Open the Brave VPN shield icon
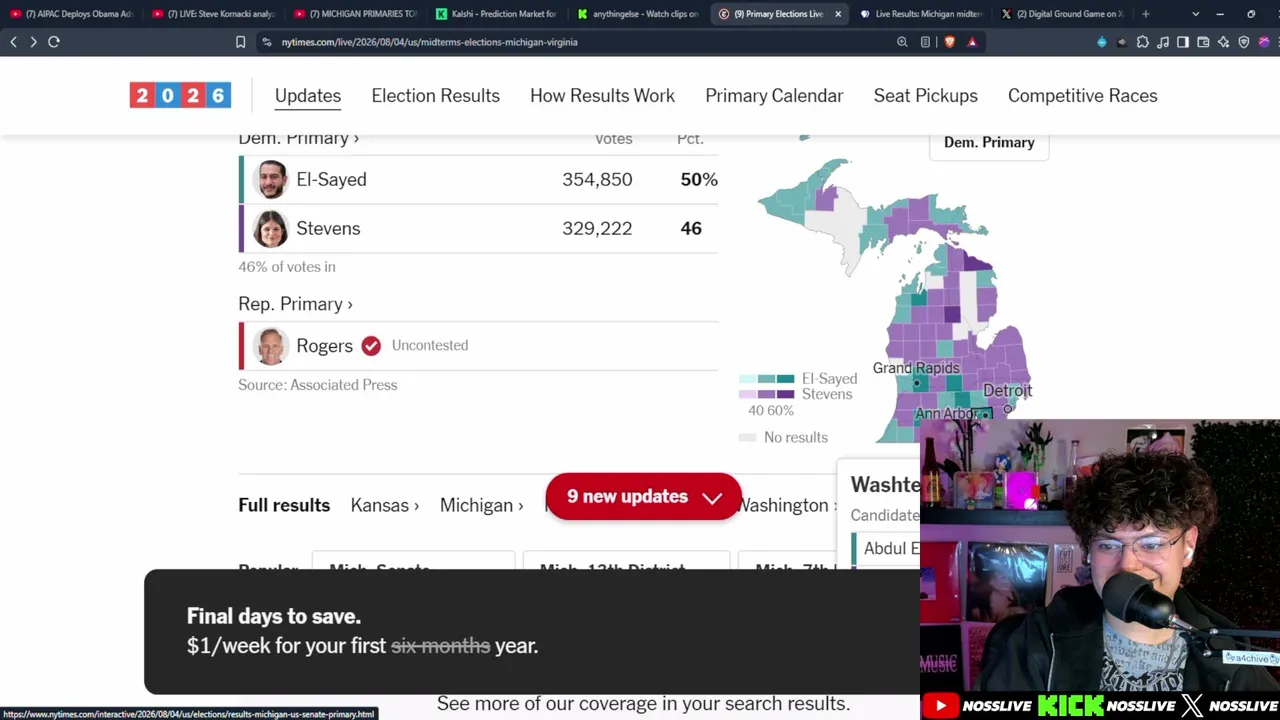This screenshot has width=1280, height=720. (x=1244, y=42)
